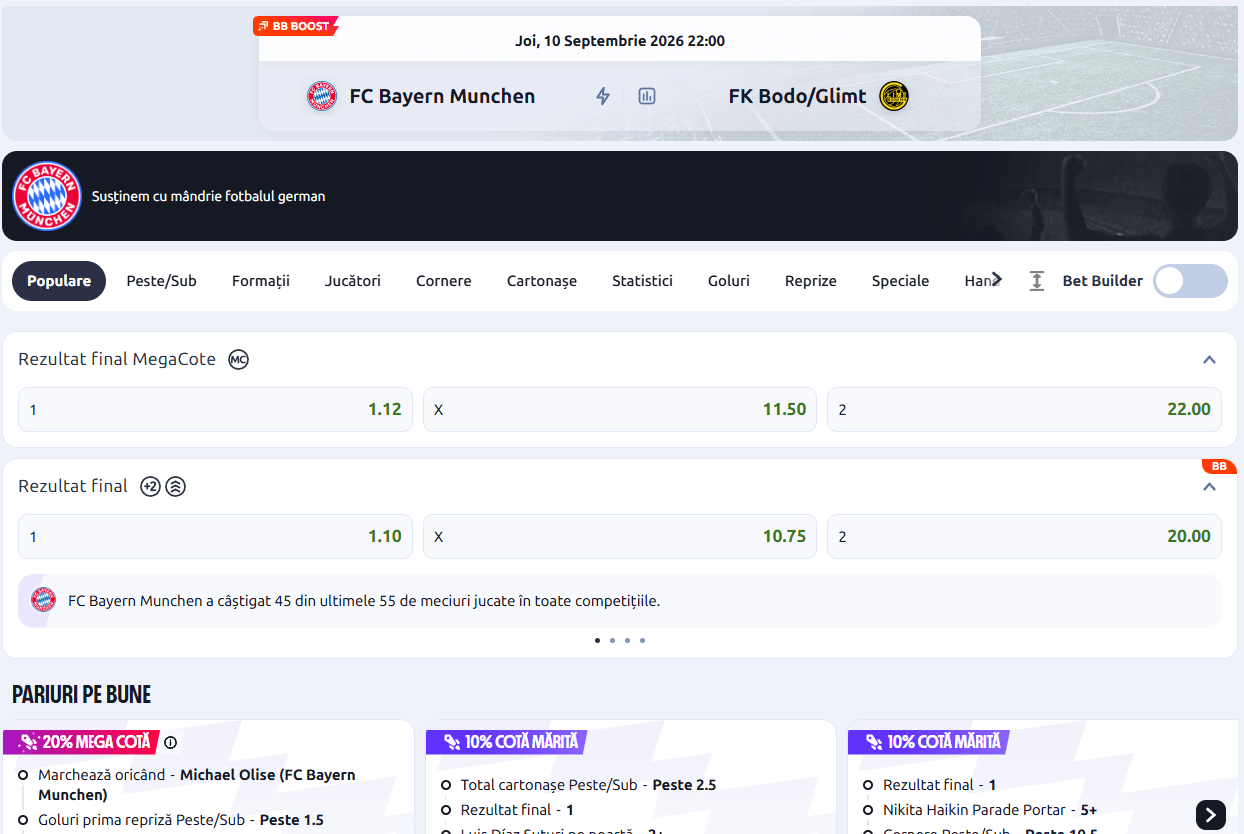Select Rezultat final draw odds 10.75
This screenshot has width=1244, height=834.
pyautogui.click(x=620, y=536)
